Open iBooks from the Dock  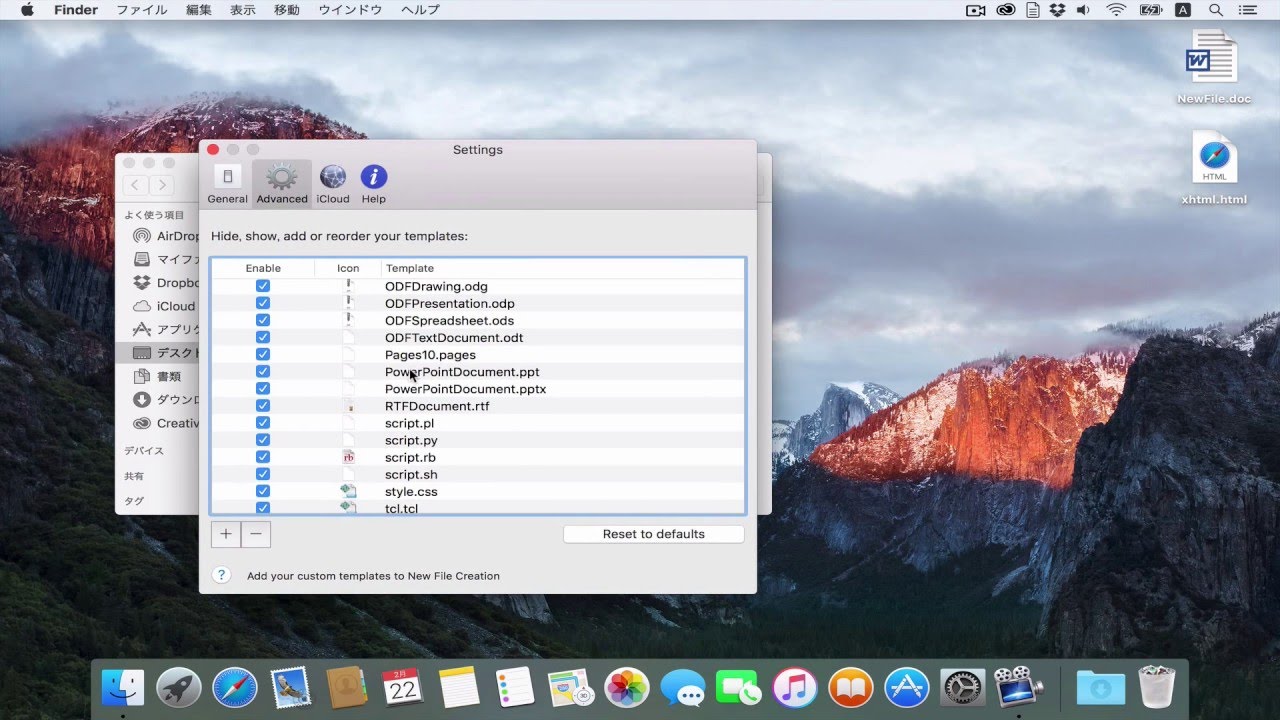851,688
